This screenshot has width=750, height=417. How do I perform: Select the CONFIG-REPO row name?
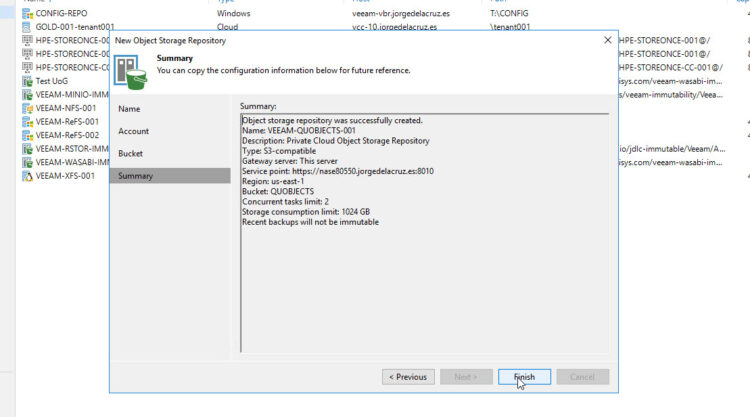(x=61, y=13)
